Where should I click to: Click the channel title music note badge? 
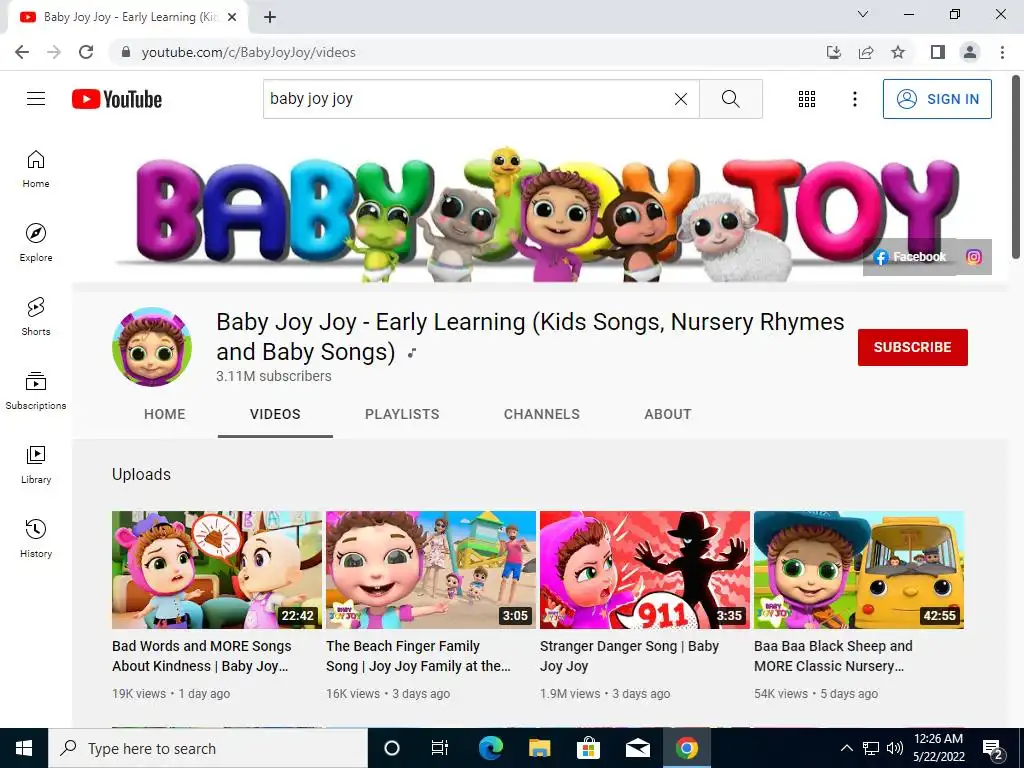point(411,353)
